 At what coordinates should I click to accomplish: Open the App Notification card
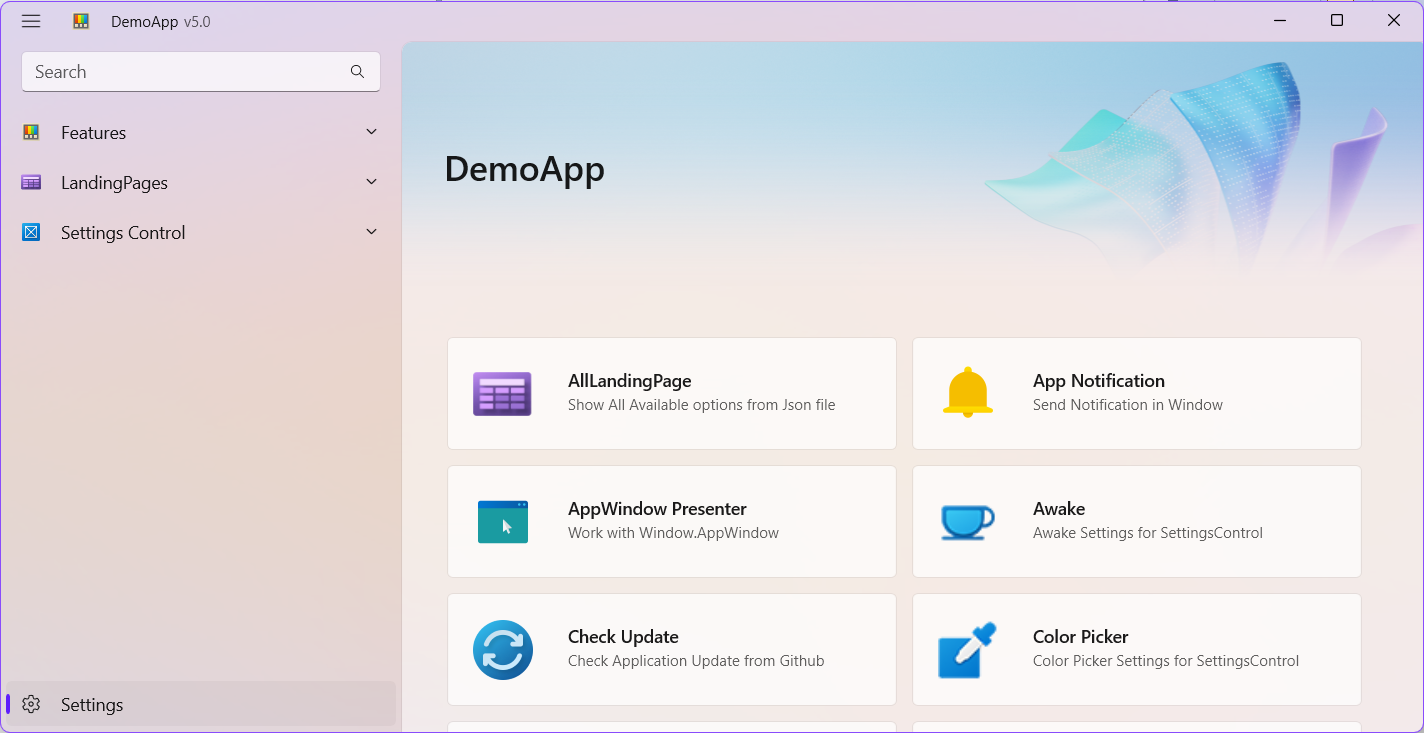tap(1136, 393)
